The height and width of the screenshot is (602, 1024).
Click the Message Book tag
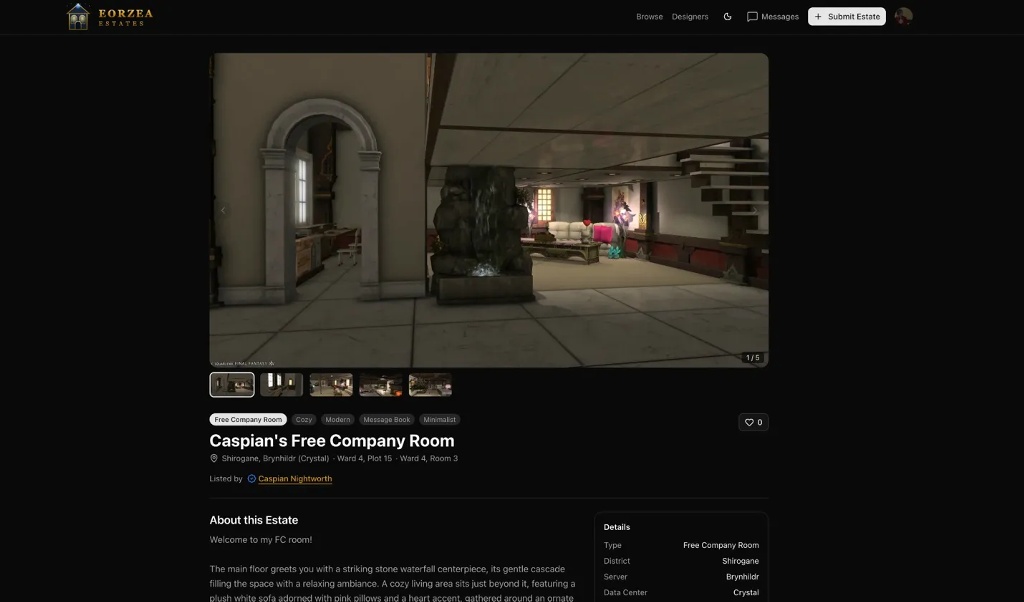pyautogui.click(x=387, y=420)
